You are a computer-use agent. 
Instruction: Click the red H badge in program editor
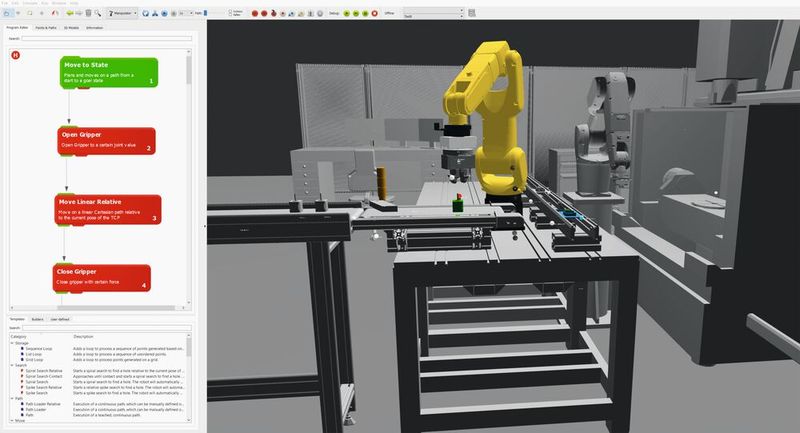pyautogui.click(x=16, y=55)
